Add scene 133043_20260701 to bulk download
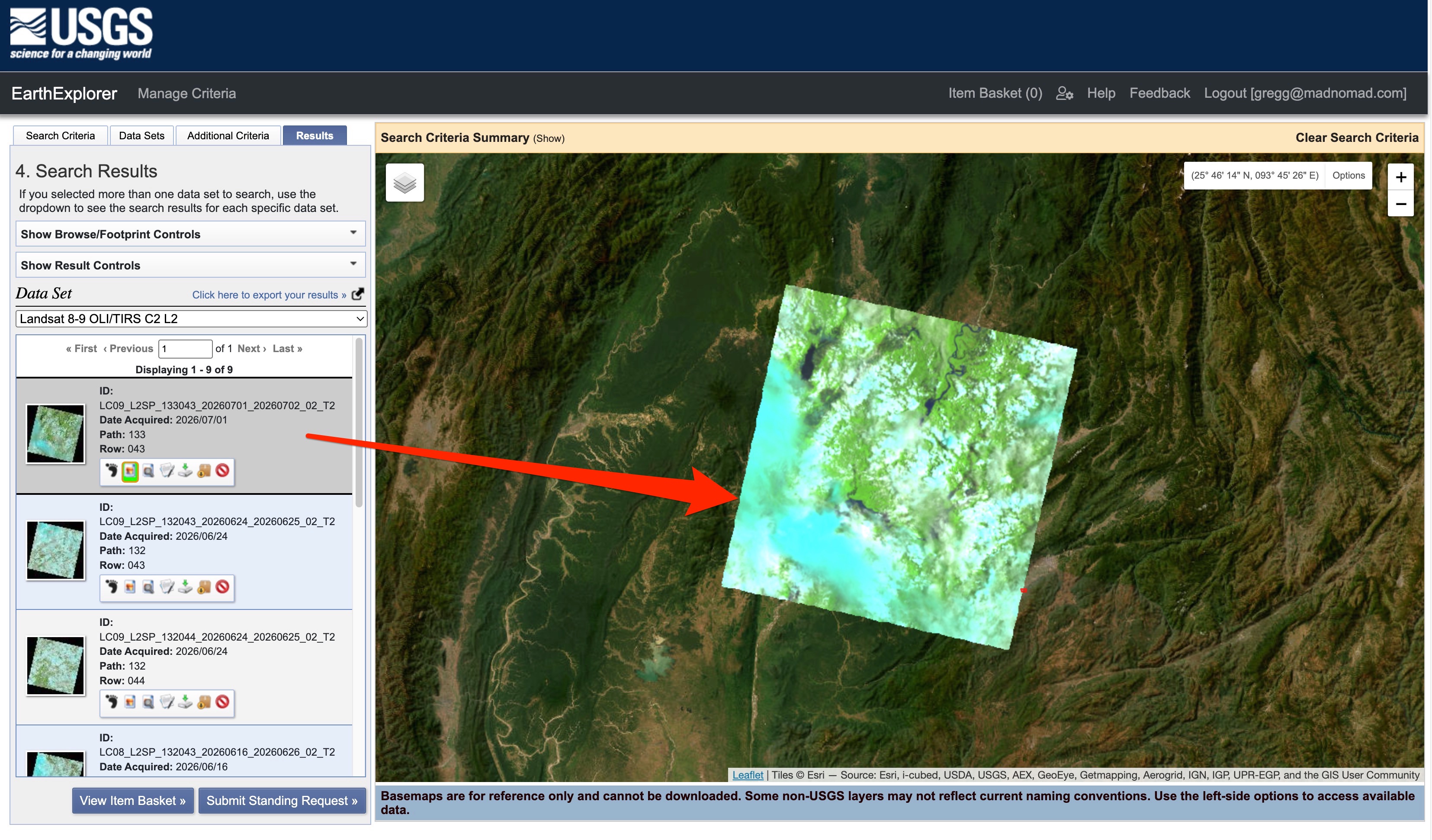 [x=204, y=471]
